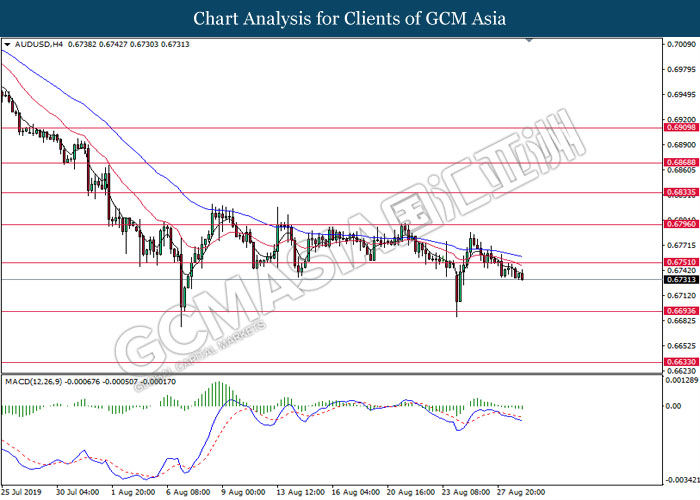Open the chart menu triangle beside AUDUSD,H4

pyautogui.click(x=7, y=45)
